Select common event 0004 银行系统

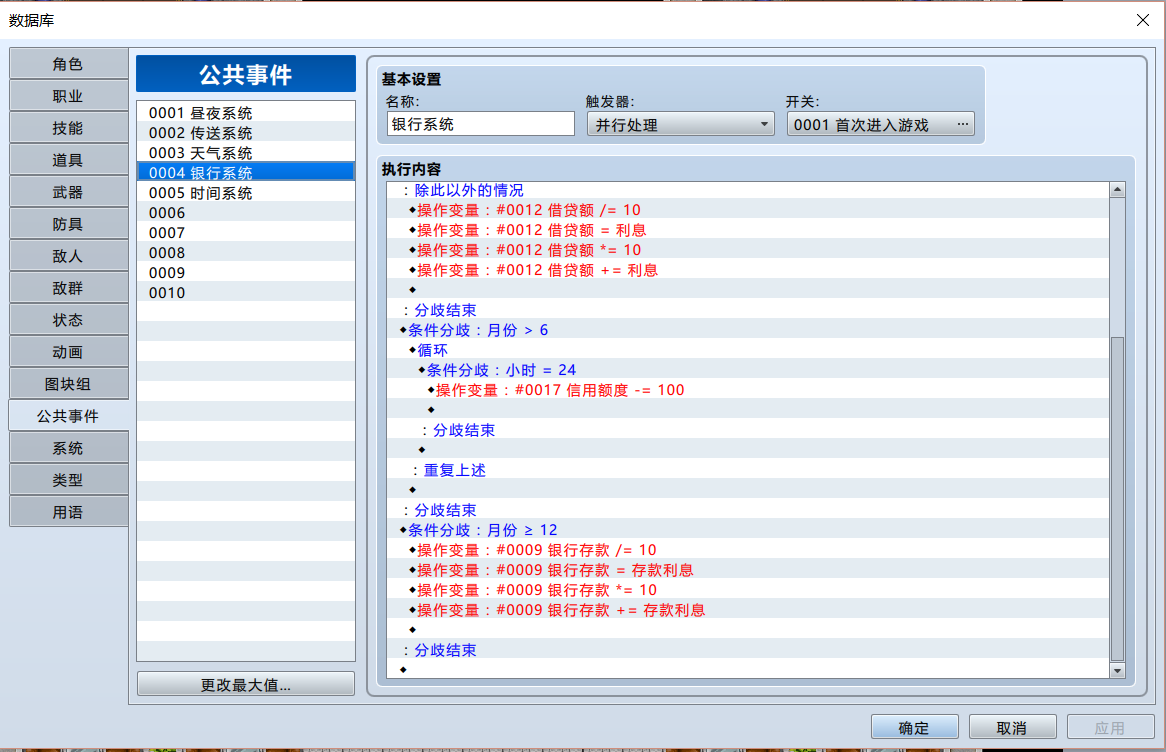(x=245, y=173)
